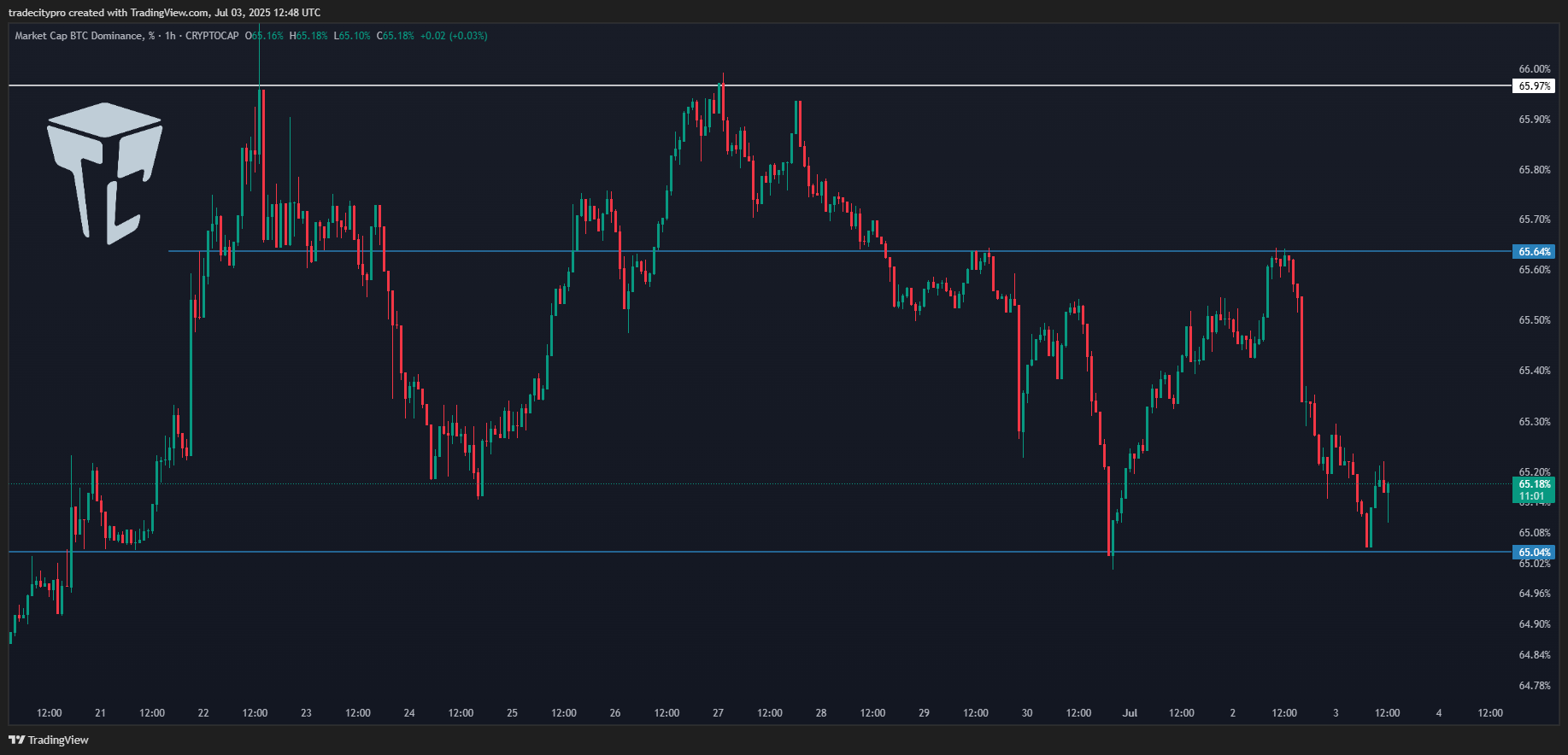This screenshot has width=1568, height=755.
Task: Click date 24 on time axis
Action: point(409,713)
